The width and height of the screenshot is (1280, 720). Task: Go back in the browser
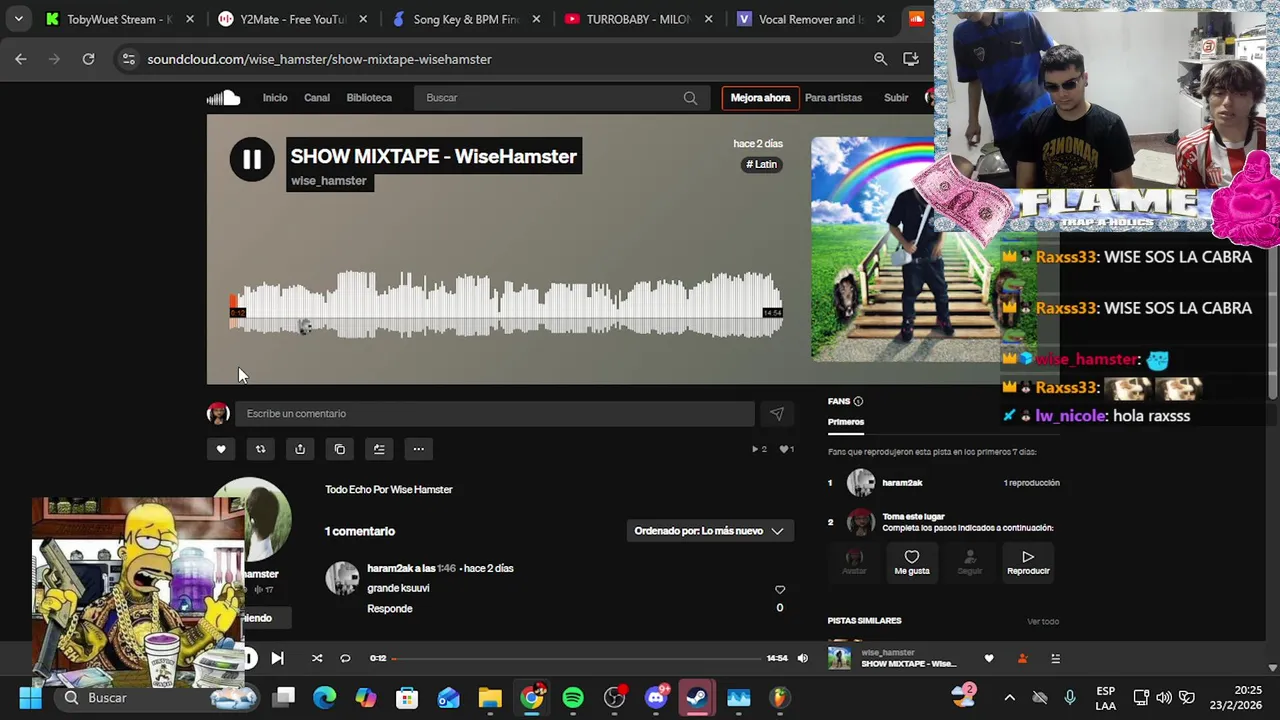21,59
